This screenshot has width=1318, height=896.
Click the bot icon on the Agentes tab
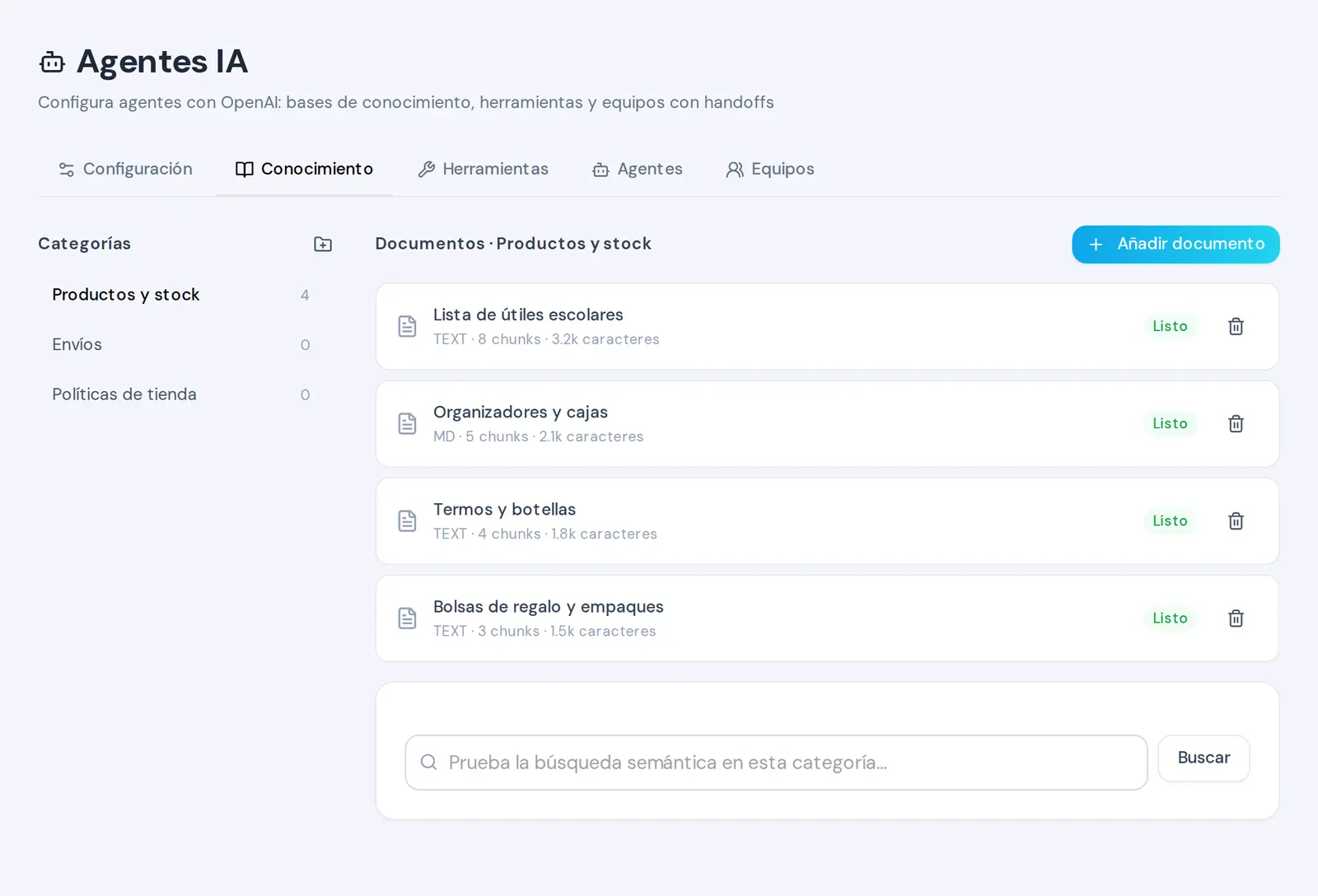pos(601,170)
